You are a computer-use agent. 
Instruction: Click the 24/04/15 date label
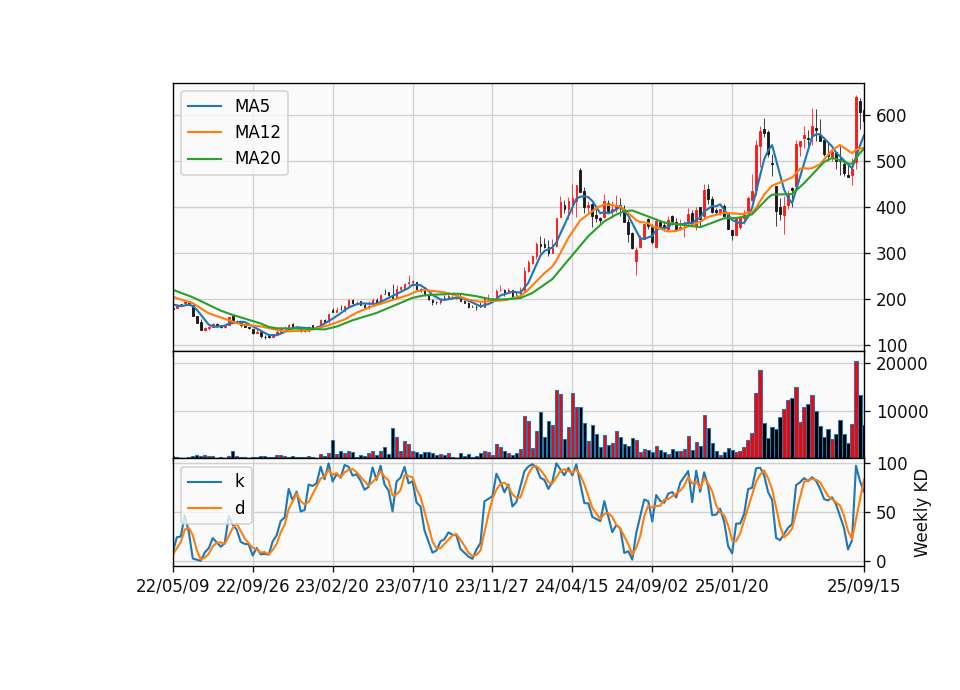point(572,586)
